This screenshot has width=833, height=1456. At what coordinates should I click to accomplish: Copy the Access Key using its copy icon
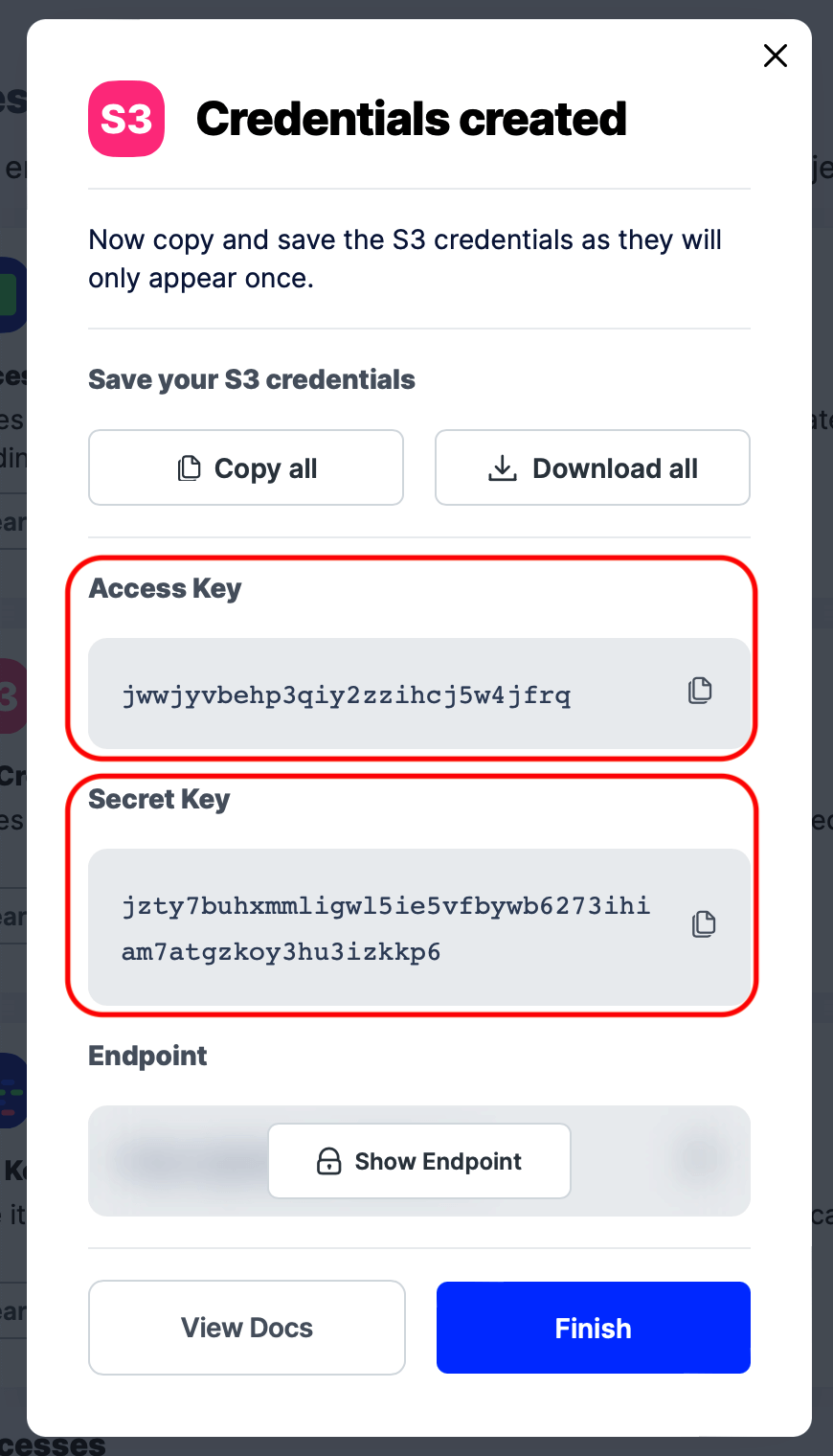[x=700, y=690]
